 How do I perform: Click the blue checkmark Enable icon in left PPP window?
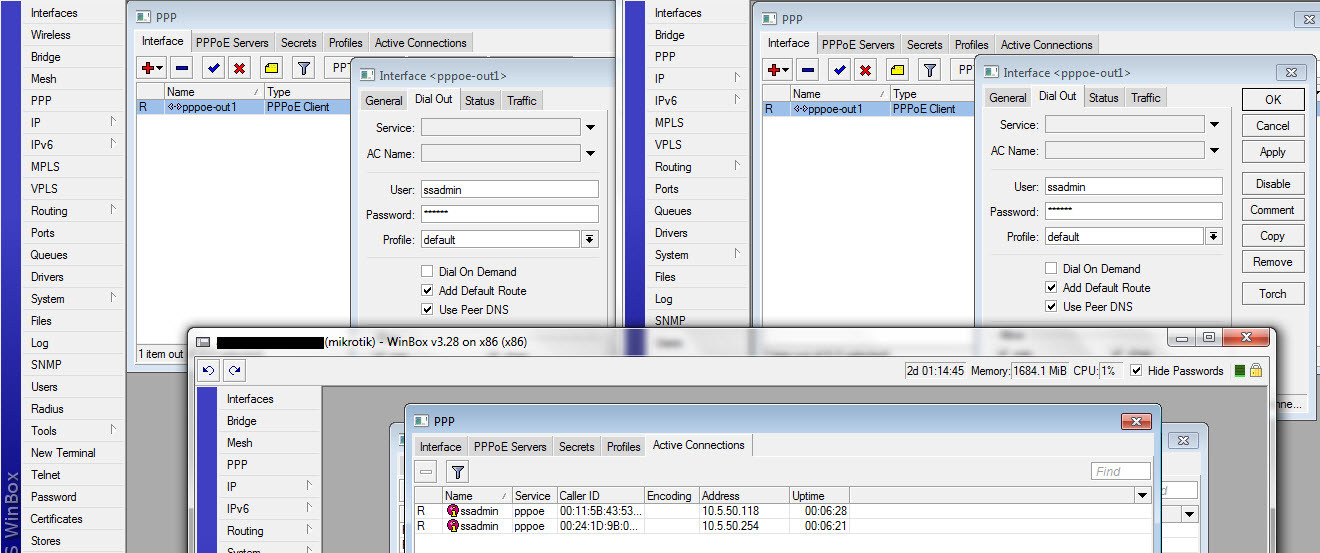pyautogui.click(x=213, y=68)
